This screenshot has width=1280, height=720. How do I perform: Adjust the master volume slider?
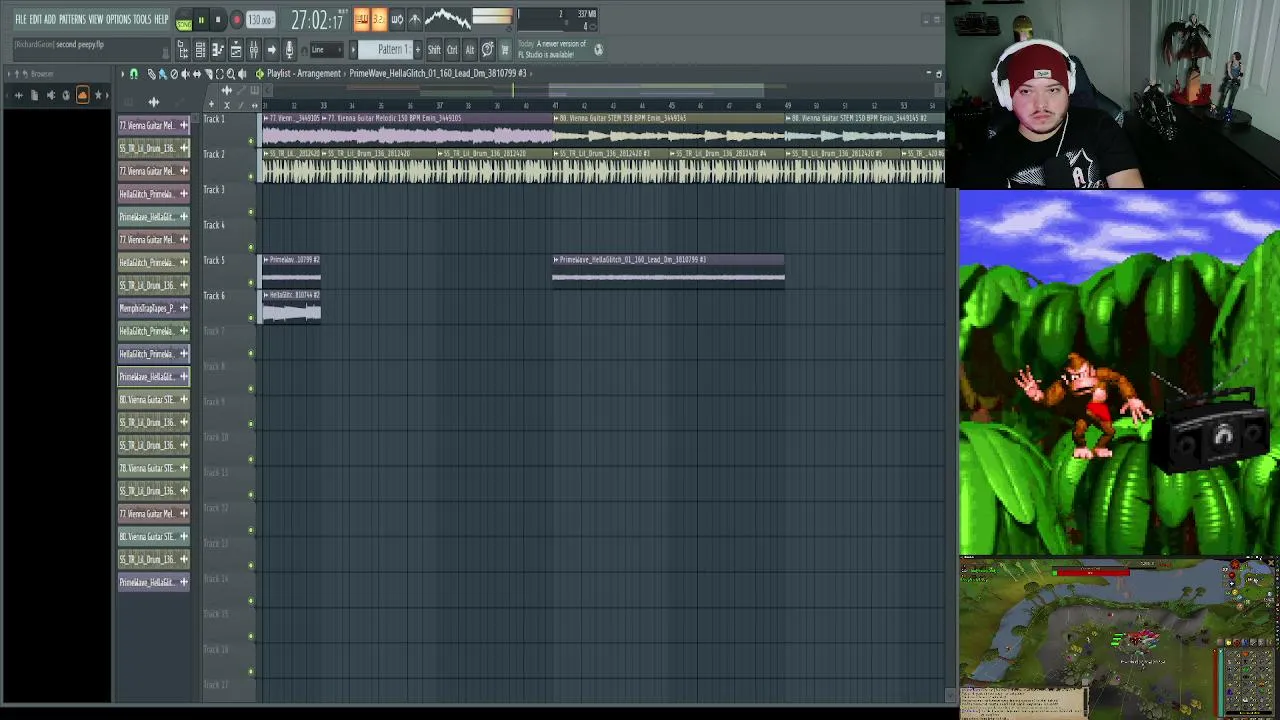tap(492, 18)
